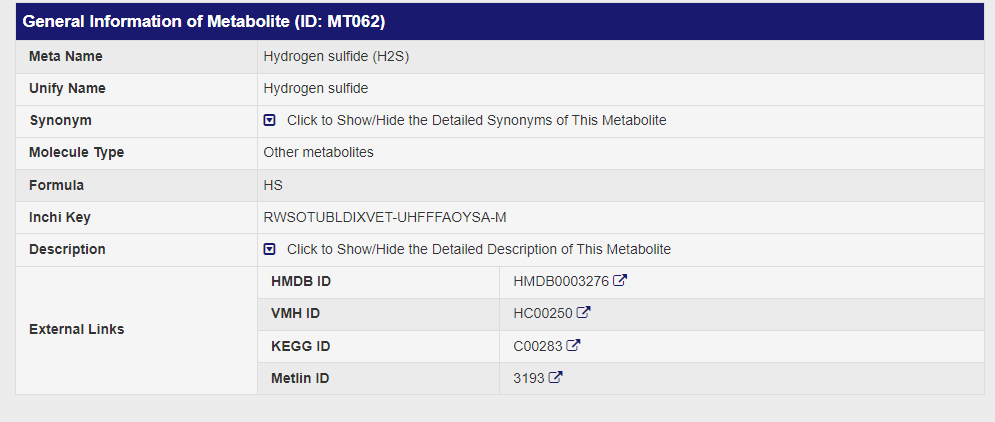The height and width of the screenshot is (422, 995).
Task: Click the C00283 external link icon
Action: pyautogui.click(x=573, y=346)
